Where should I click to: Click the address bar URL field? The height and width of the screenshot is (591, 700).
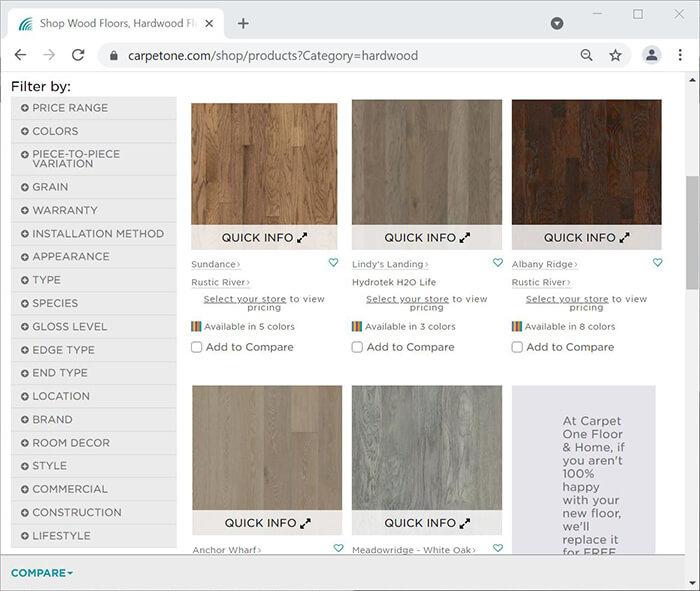[340, 56]
